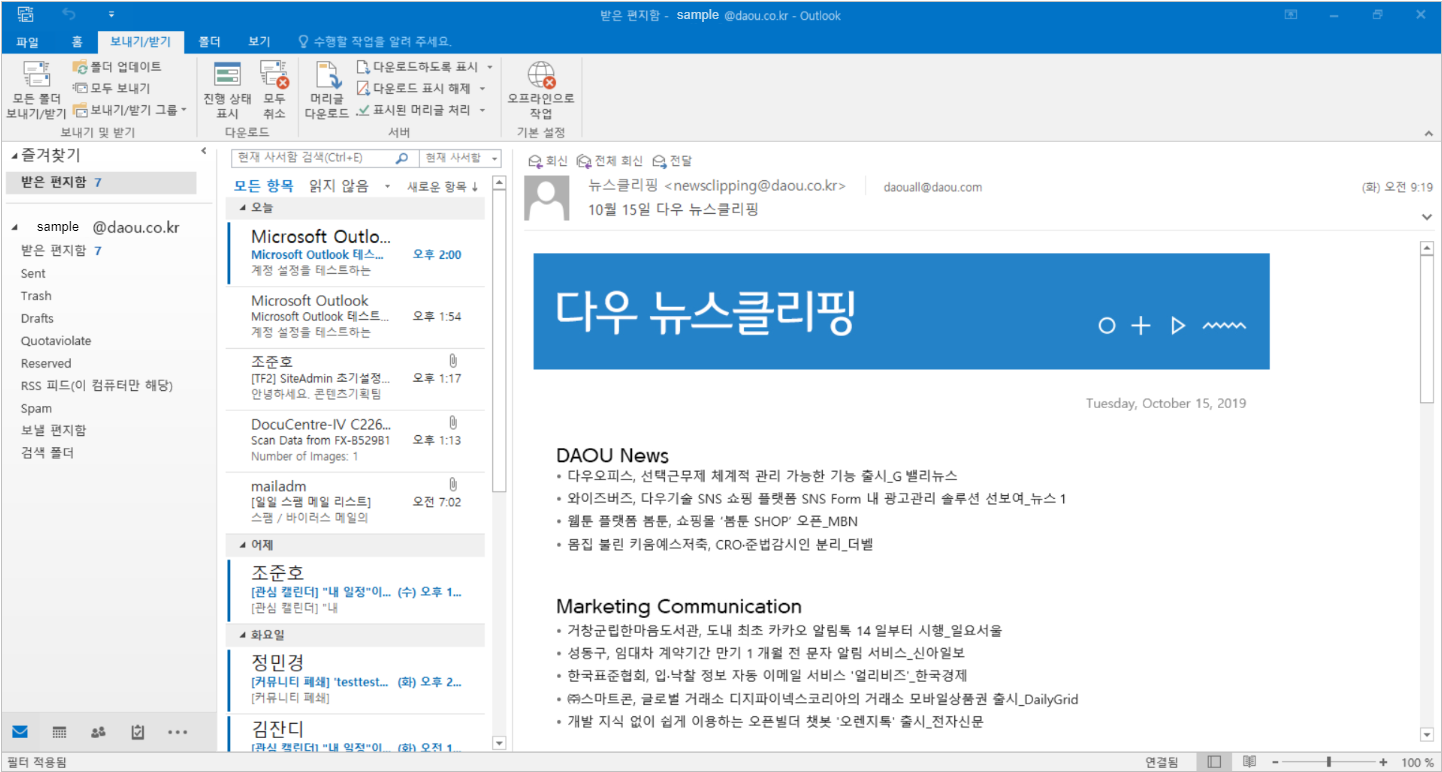Select the 읽지 않음 filter
This screenshot has width=1442, height=772.
(x=338, y=186)
